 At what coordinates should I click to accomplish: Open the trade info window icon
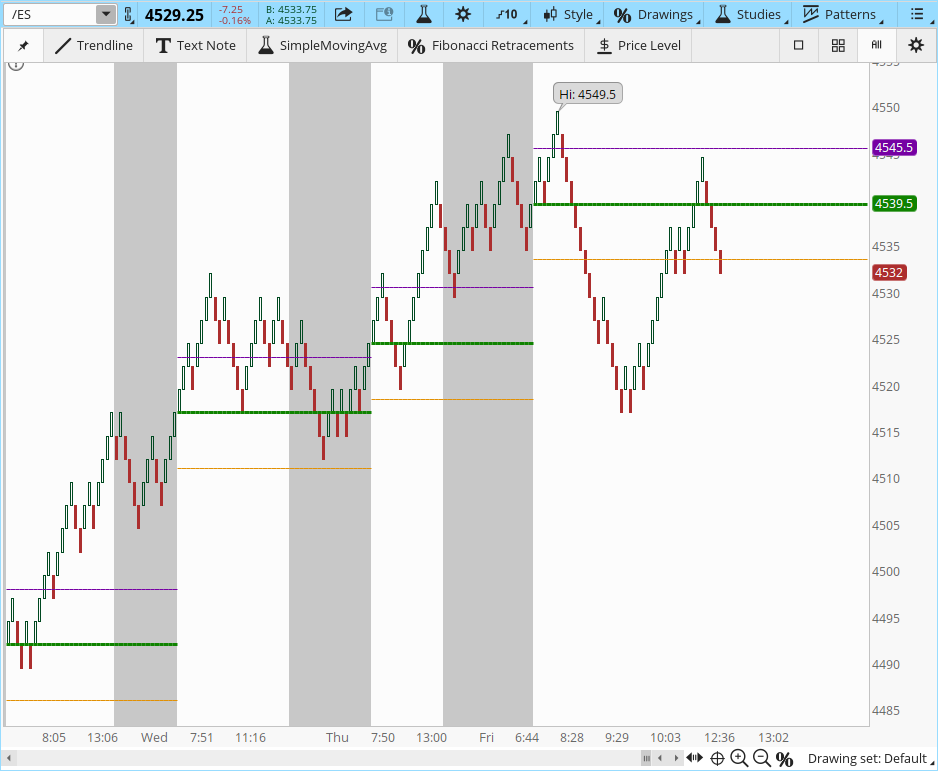pyautogui.click(x=384, y=14)
